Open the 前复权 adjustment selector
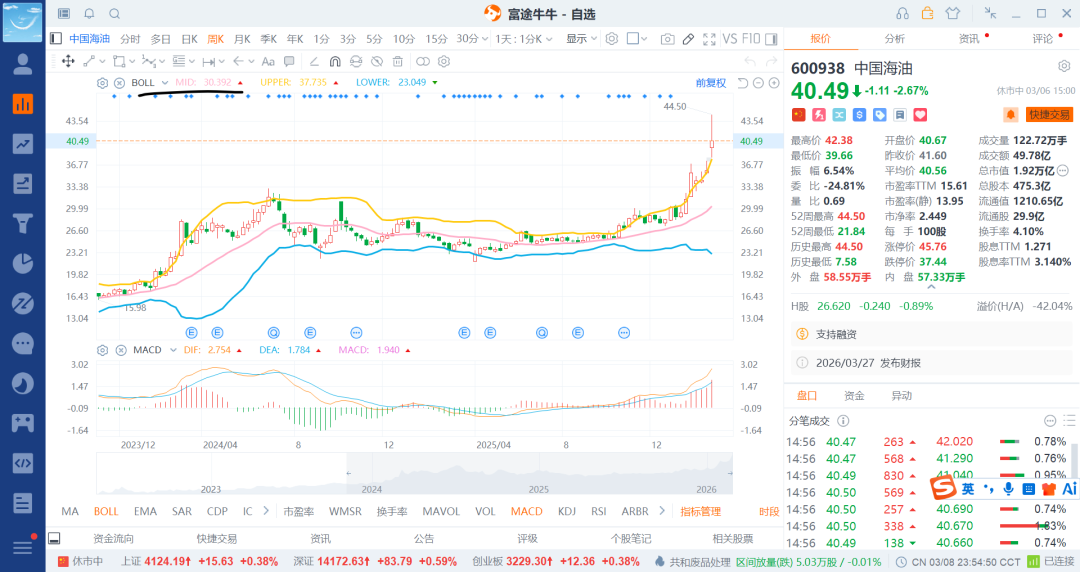This screenshot has width=1080, height=572. (x=711, y=83)
